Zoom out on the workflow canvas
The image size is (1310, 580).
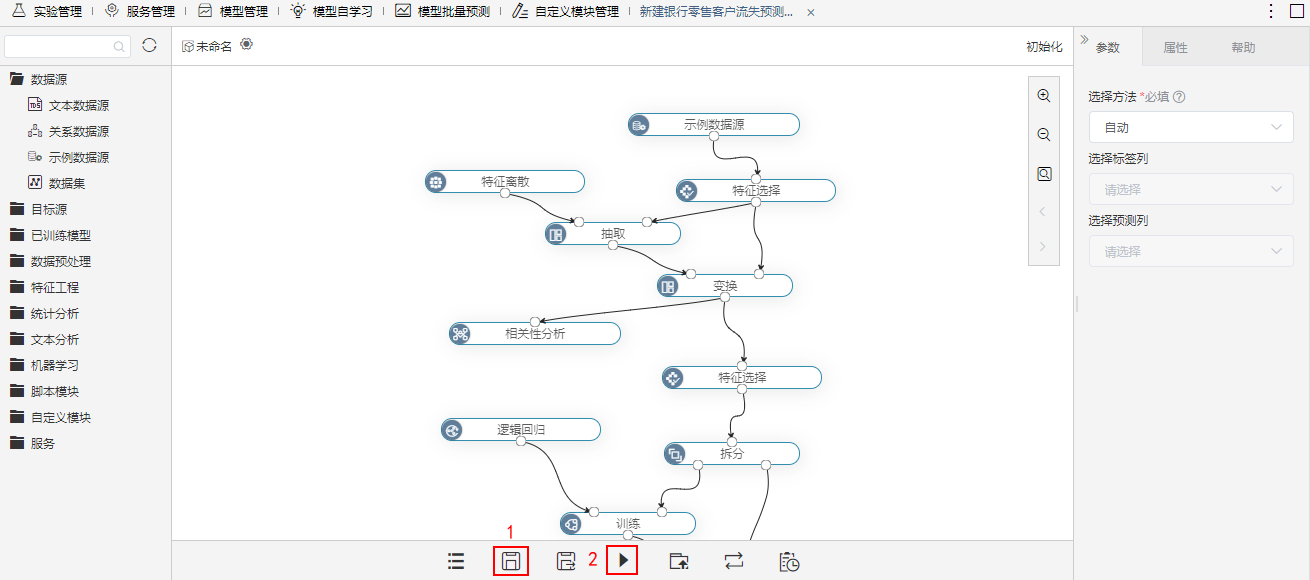pos(1044,135)
